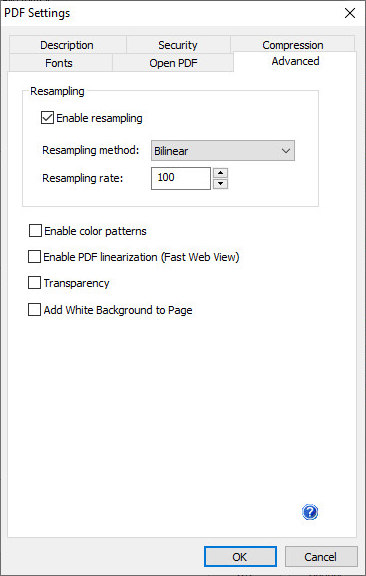The image size is (366, 576).
Task: Switch to the Description tab
Action: pos(67,45)
